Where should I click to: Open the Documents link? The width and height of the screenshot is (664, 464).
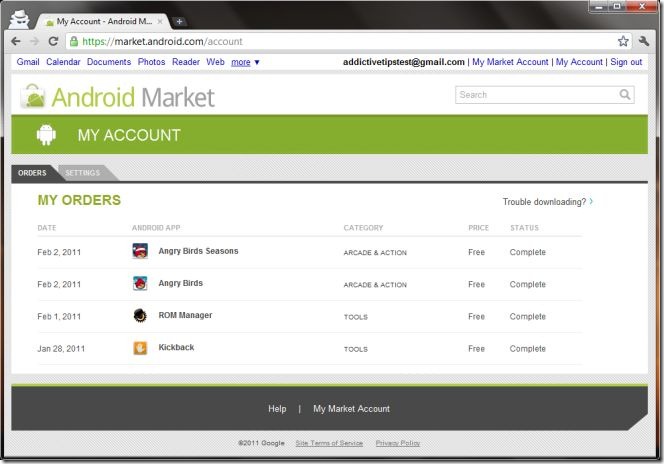coord(109,62)
